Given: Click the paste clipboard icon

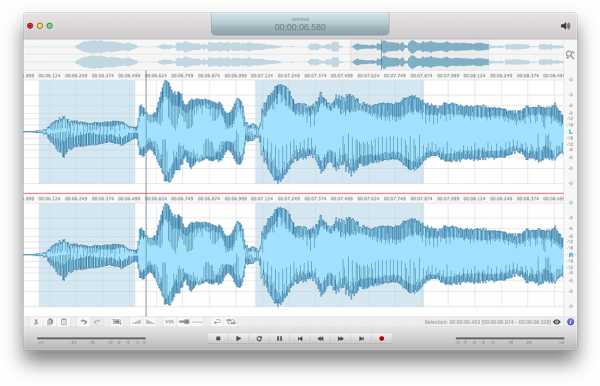Looking at the screenshot, I should 64,322.
